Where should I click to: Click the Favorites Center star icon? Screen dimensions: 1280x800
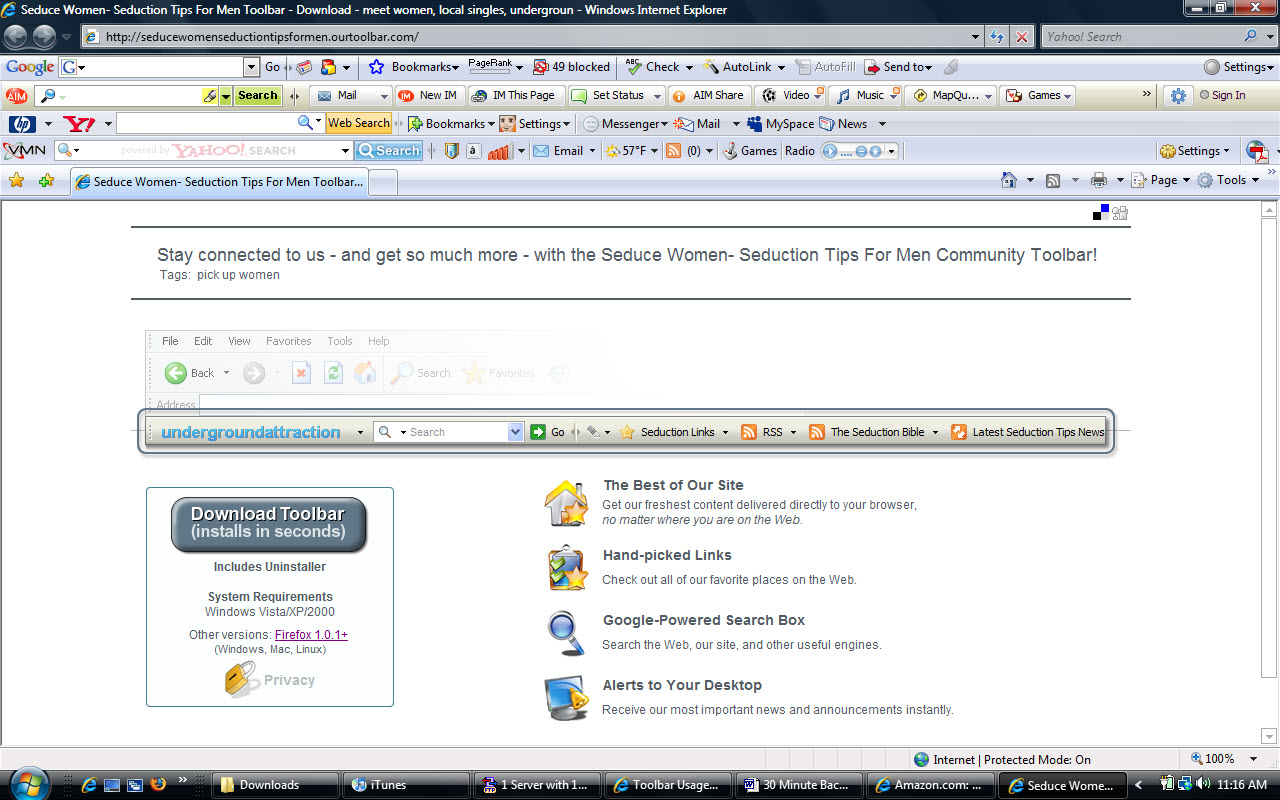[16, 181]
